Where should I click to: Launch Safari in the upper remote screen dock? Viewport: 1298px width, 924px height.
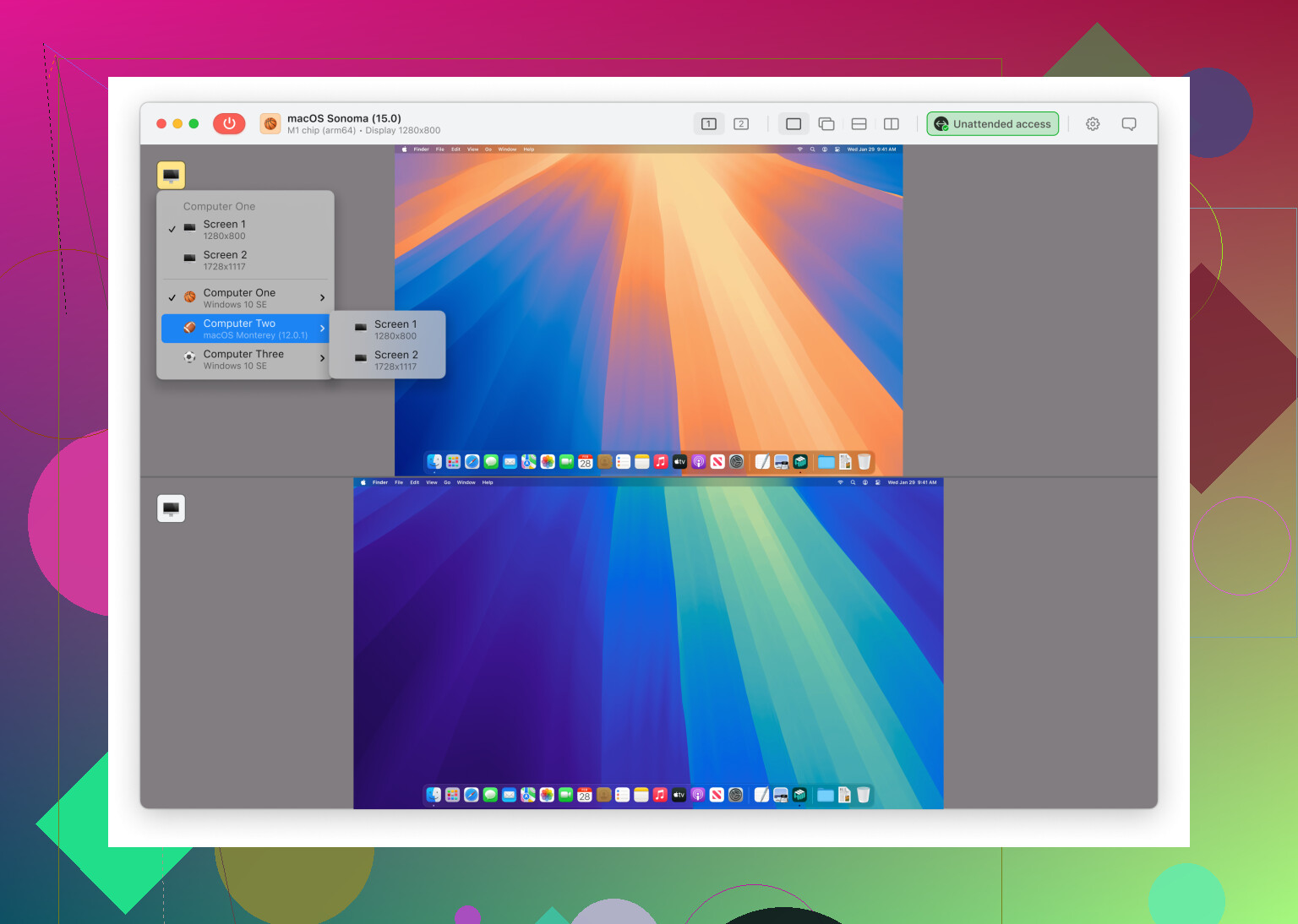(x=472, y=461)
